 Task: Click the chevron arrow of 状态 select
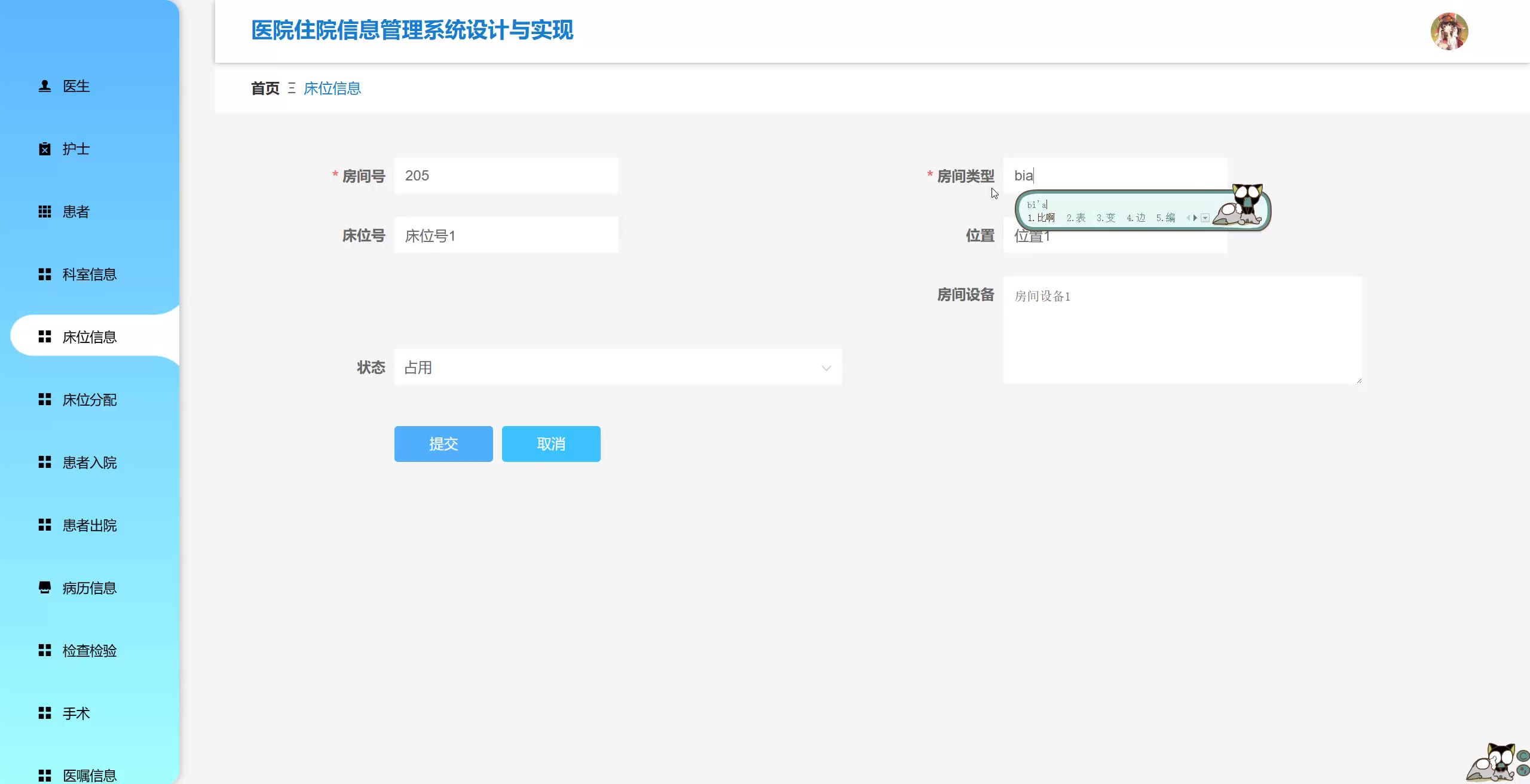tap(826, 368)
